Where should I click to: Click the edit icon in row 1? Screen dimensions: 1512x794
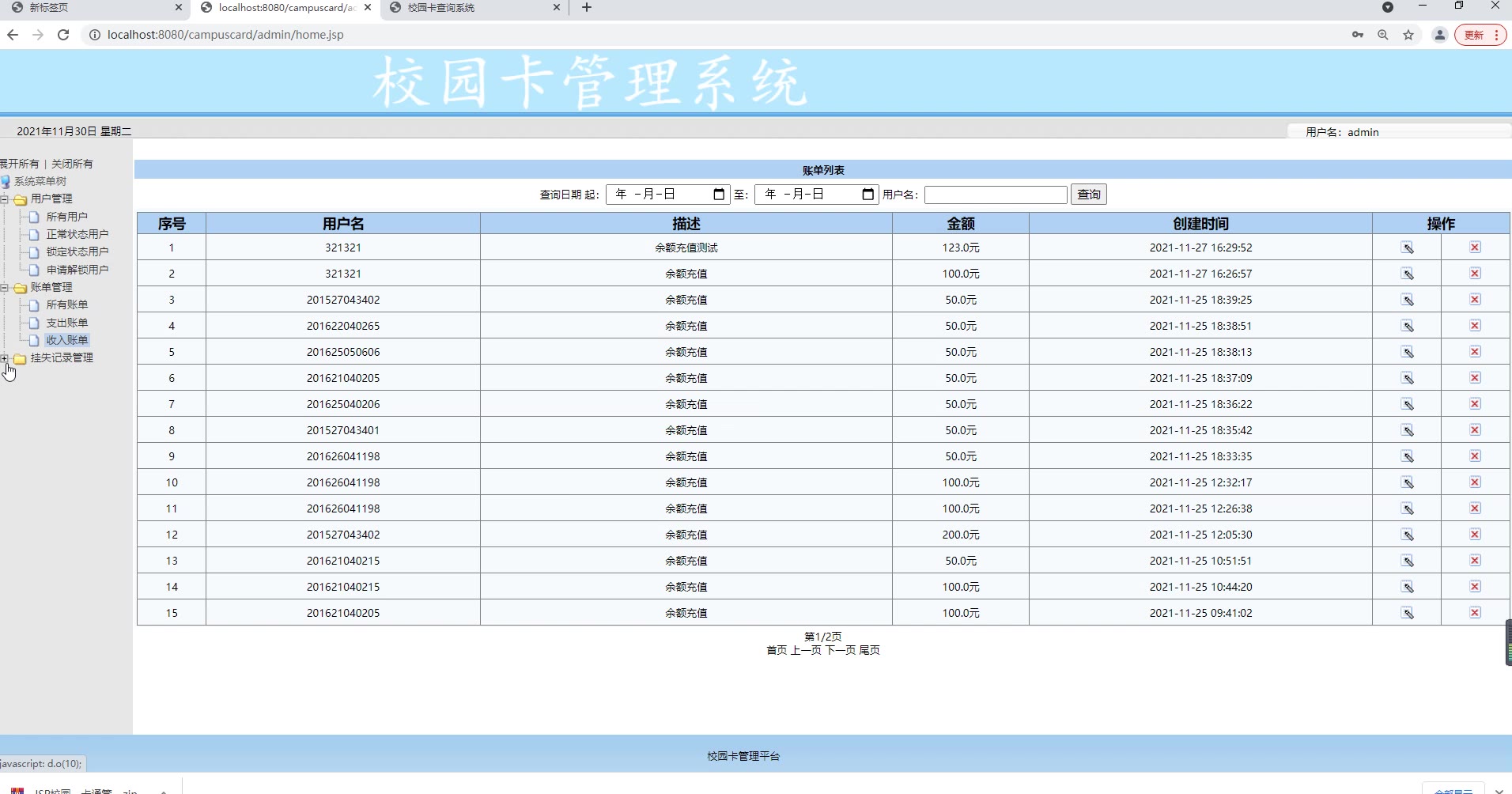click(1408, 248)
